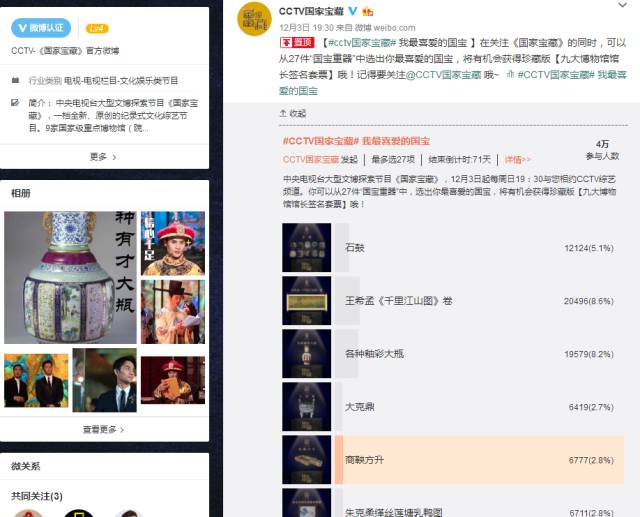640x517 pixels.
Task: Open the #cctv国家宝藏# hashtag in post text
Action: tap(362, 42)
